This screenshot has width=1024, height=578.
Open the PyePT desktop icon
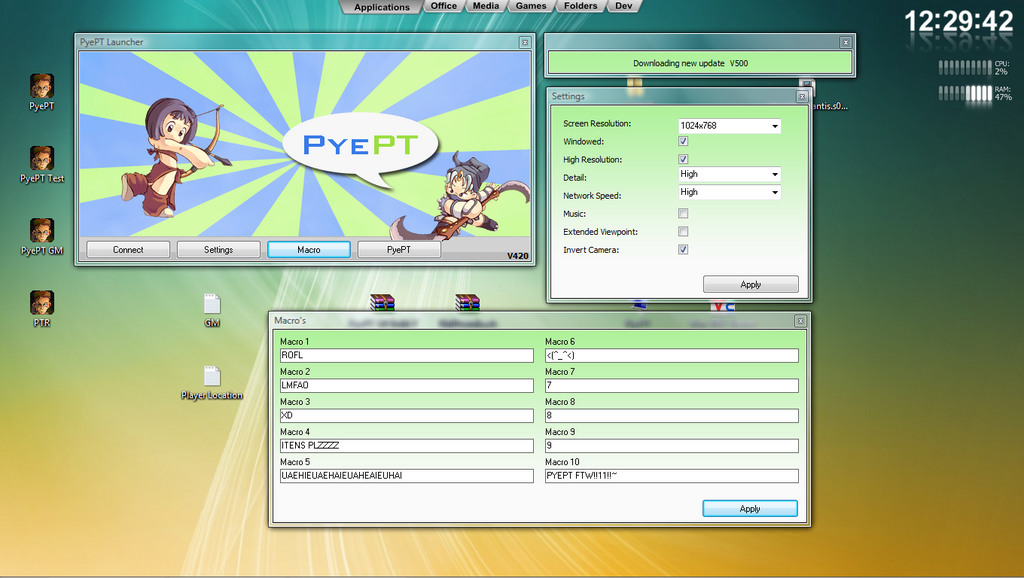click(x=41, y=87)
